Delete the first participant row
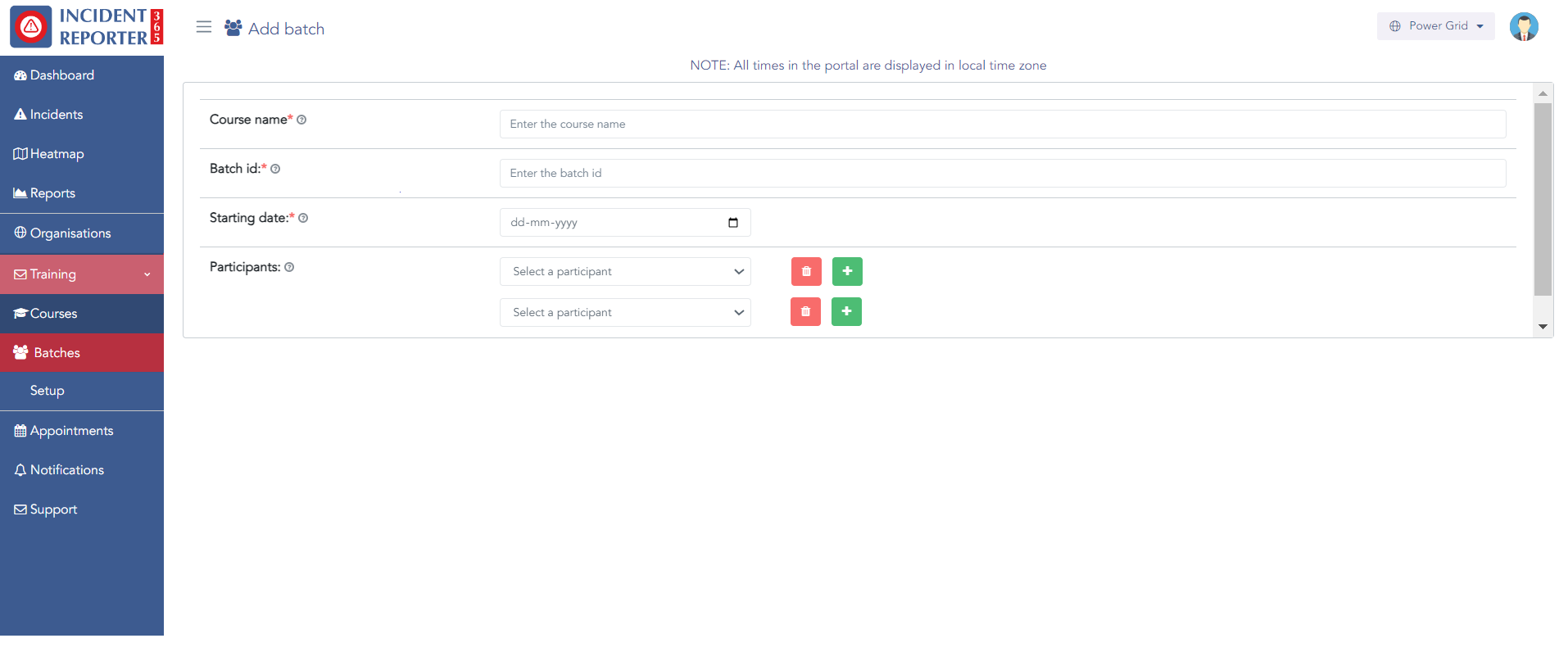This screenshot has height=670, width=1568. (806, 272)
